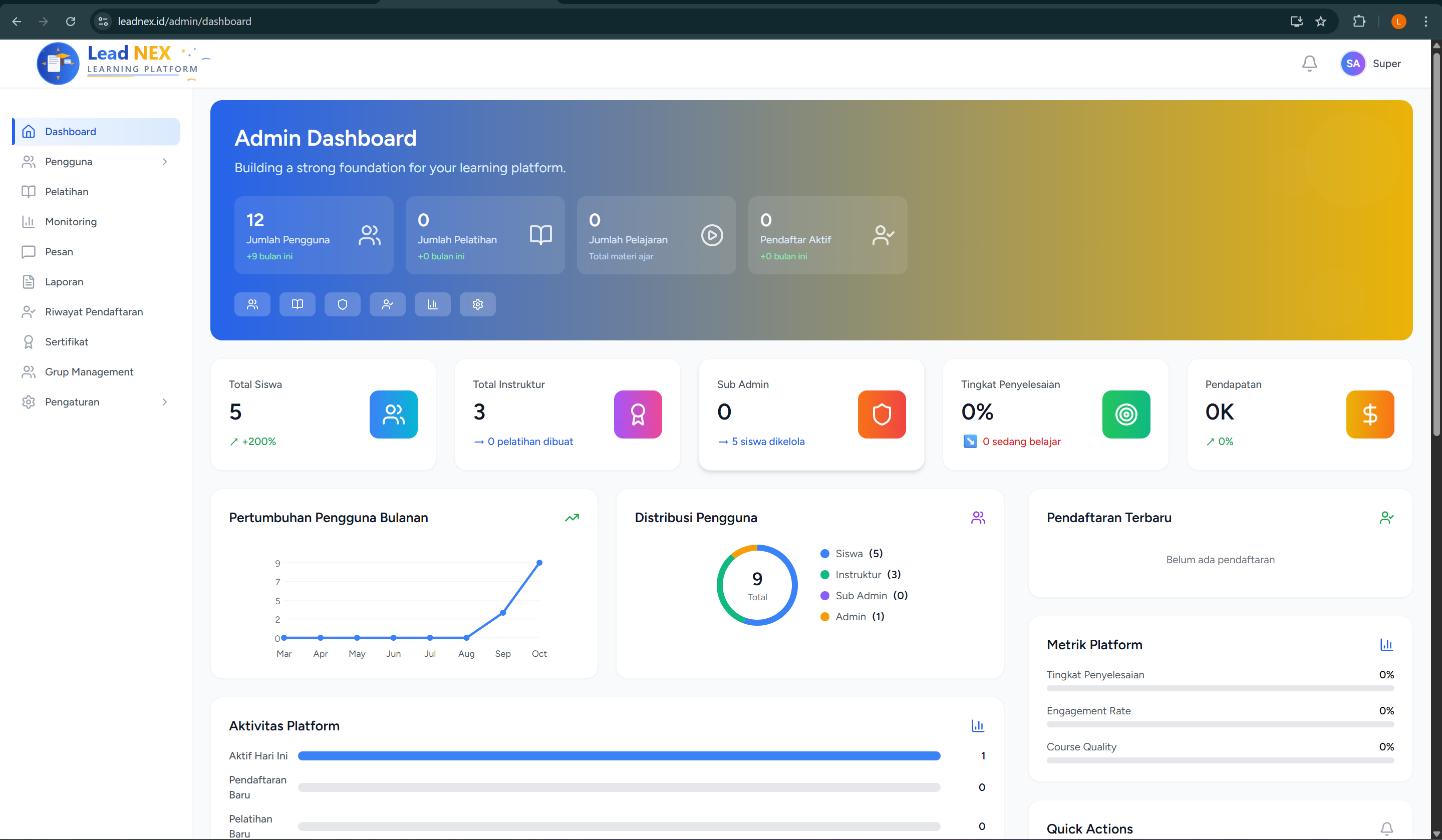Screen dimensions: 1442x840
Task: Click the book quick-action icon in banner
Action: [297, 304]
